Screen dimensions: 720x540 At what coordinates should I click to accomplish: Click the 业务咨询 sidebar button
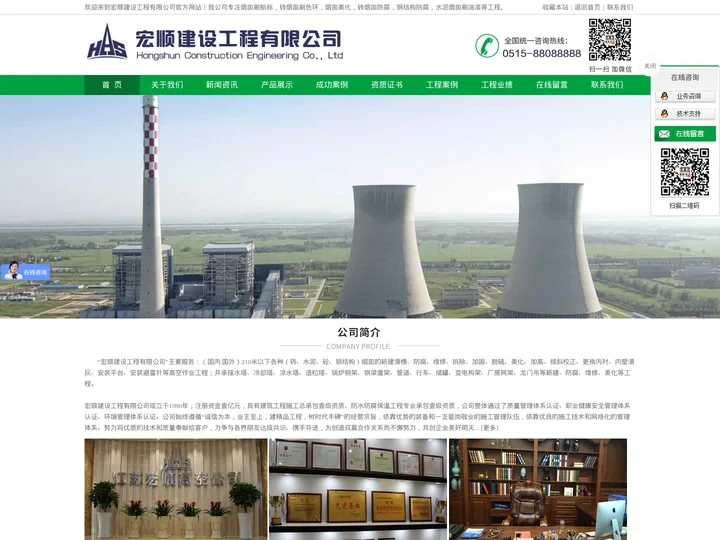685,96
